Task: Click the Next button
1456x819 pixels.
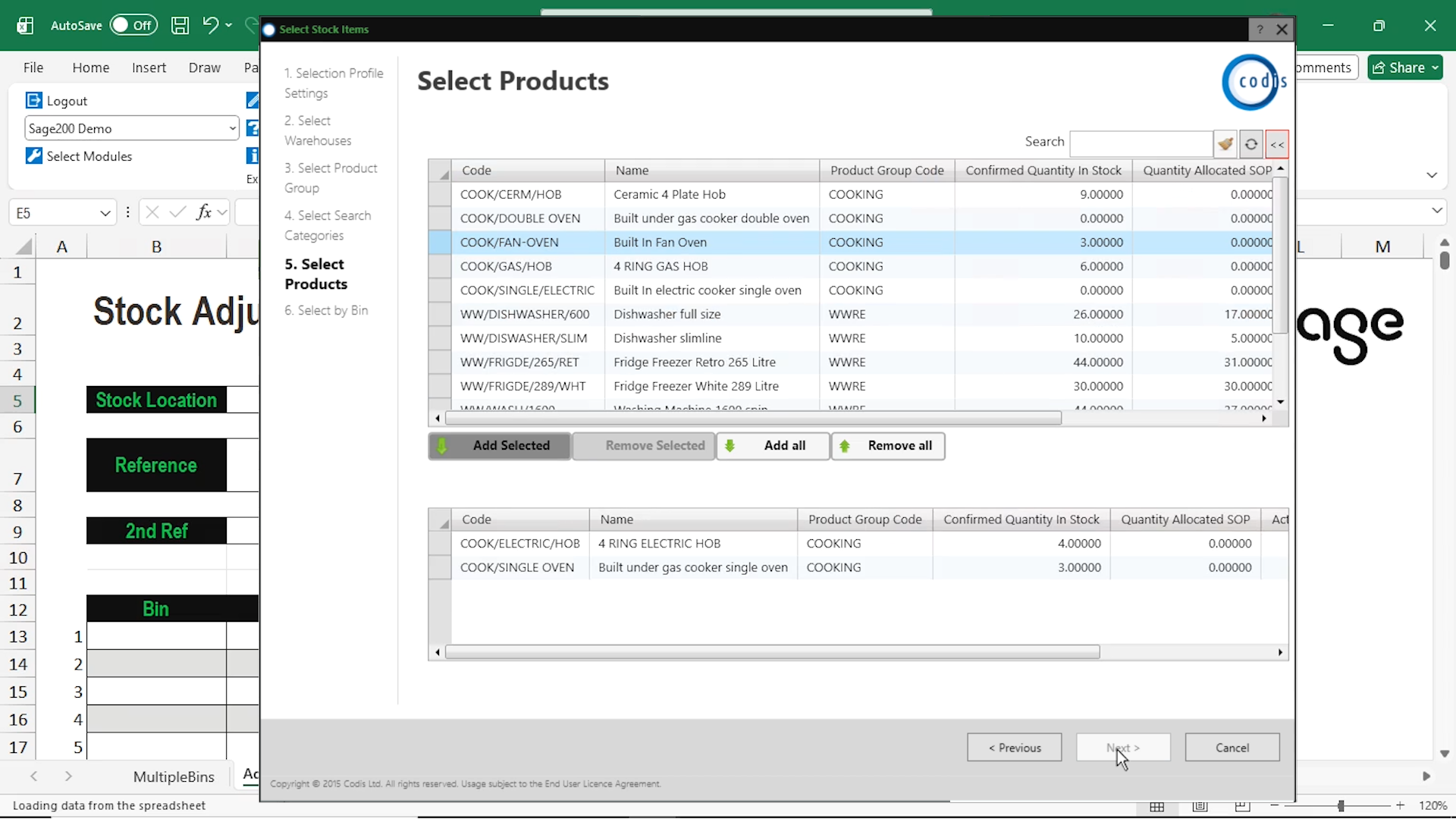Action: (1123, 747)
